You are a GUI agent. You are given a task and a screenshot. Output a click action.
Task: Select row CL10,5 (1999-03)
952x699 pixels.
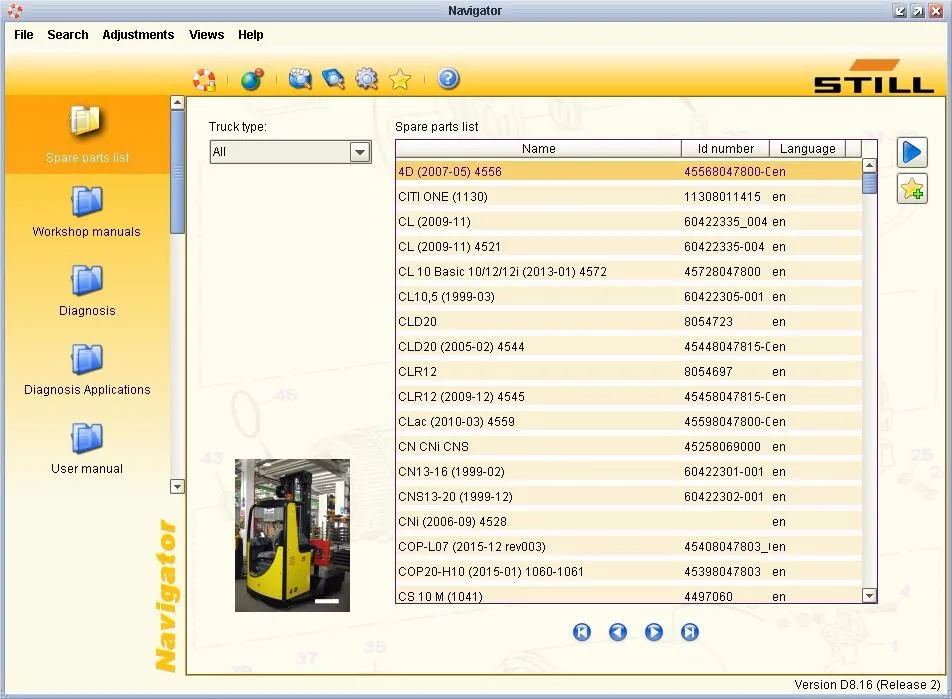[x=628, y=296]
